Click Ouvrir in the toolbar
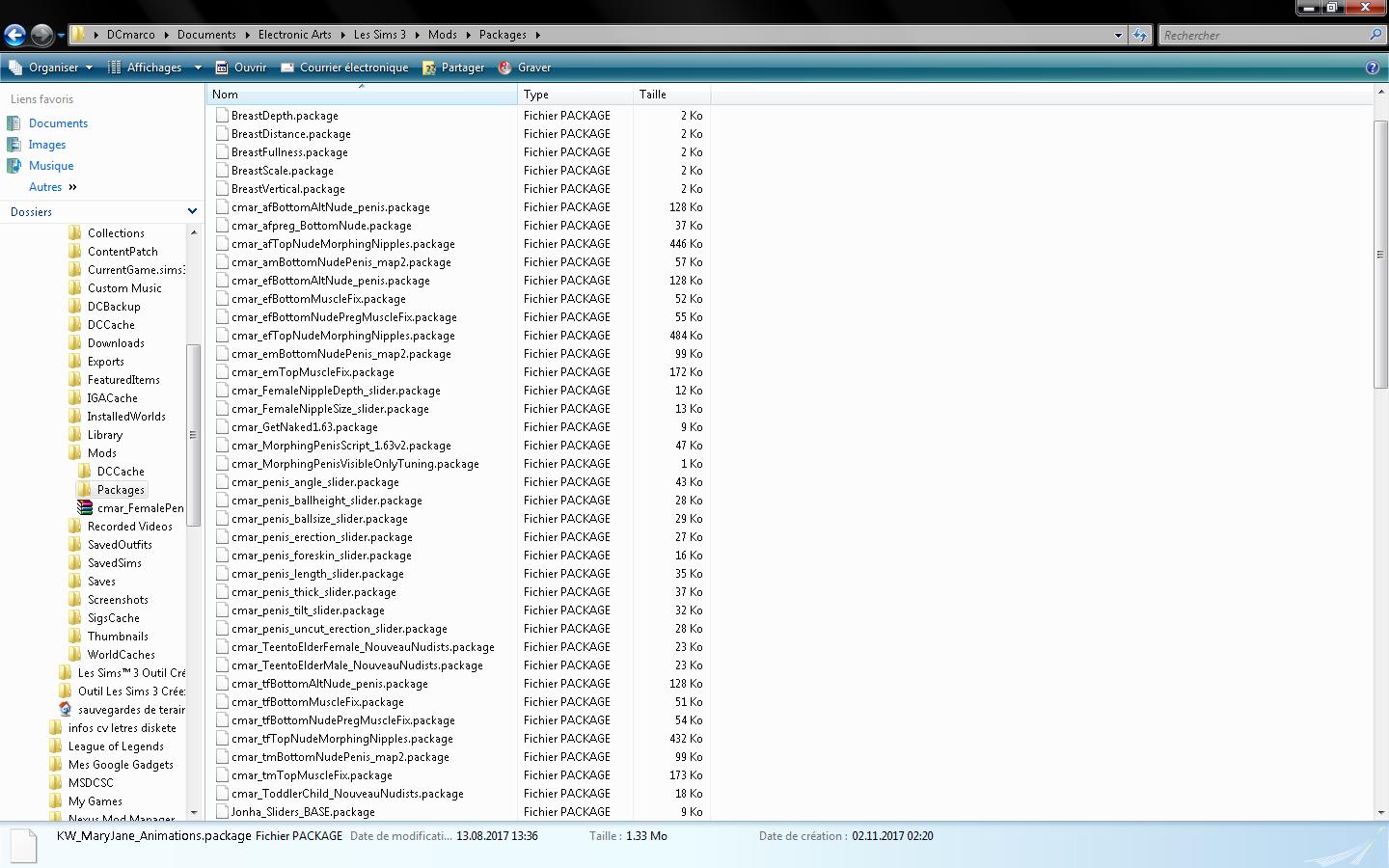Viewport: 1389px width, 868px height. coord(241,68)
